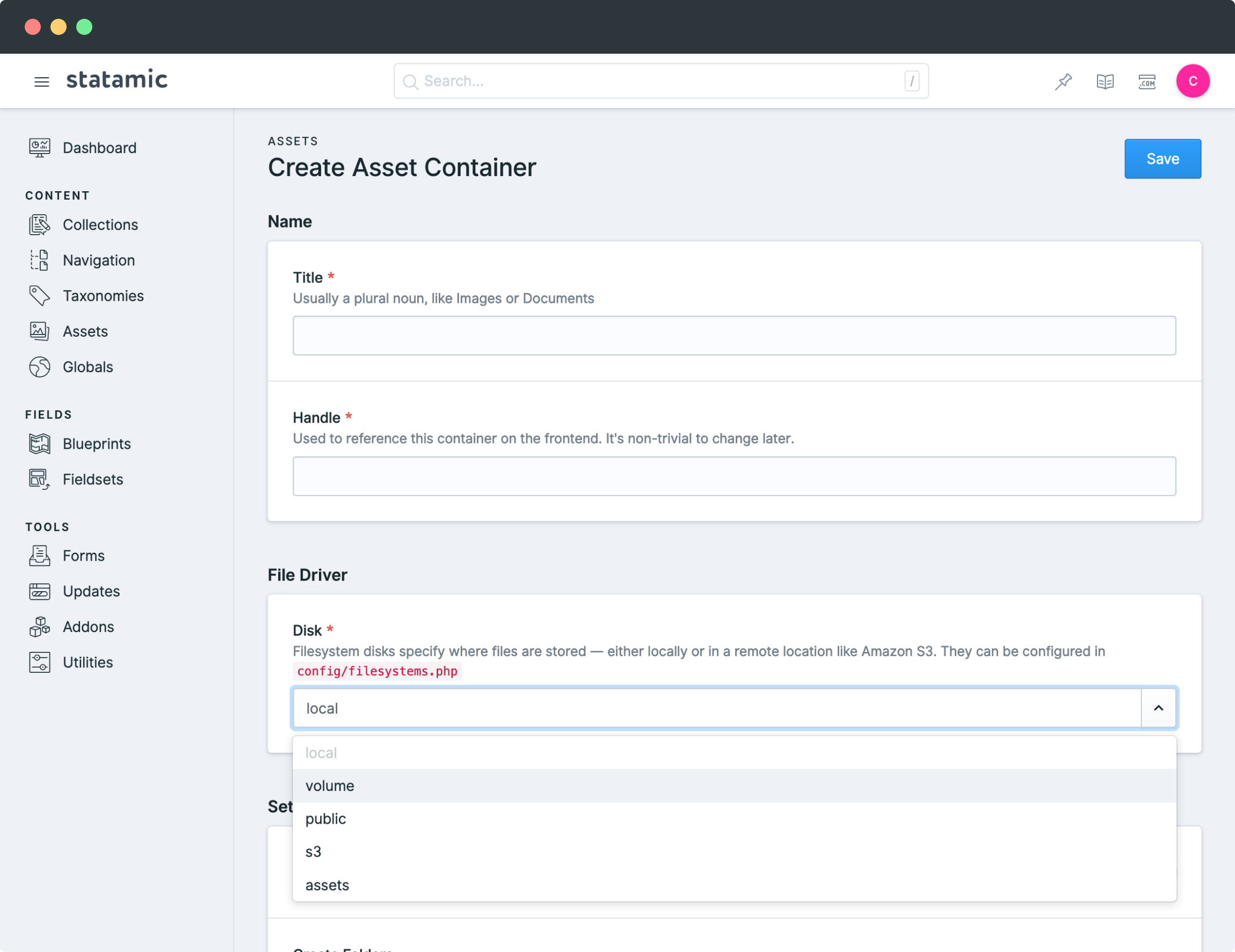The width and height of the screenshot is (1235, 952).
Task: Open the documentation book icon
Action: (1105, 82)
